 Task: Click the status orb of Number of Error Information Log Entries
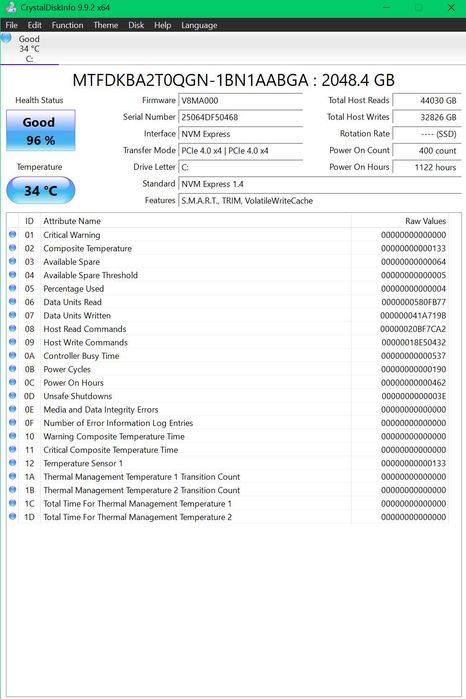point(12,422)
